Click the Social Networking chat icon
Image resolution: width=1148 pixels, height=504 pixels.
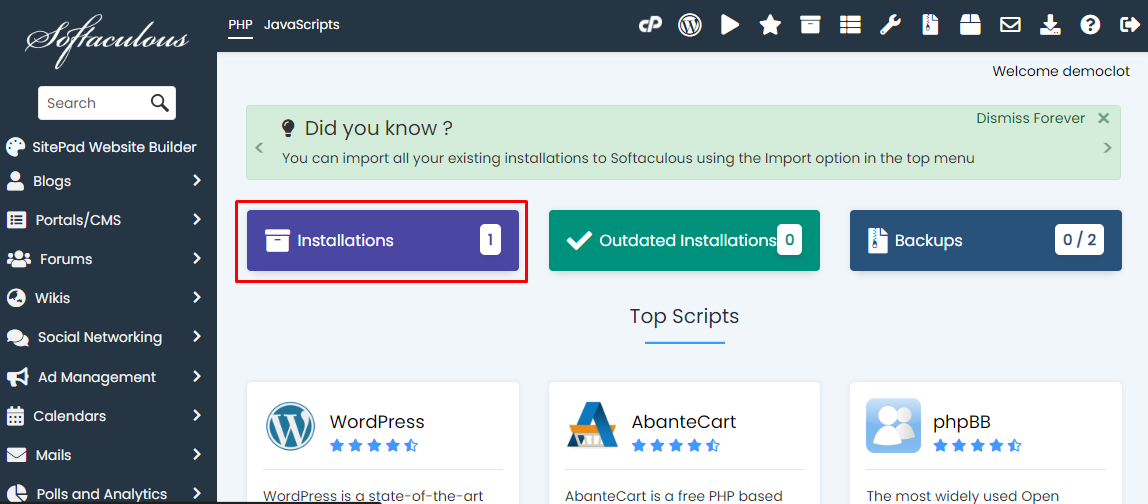pyautogui.click(x=18, y=338)
